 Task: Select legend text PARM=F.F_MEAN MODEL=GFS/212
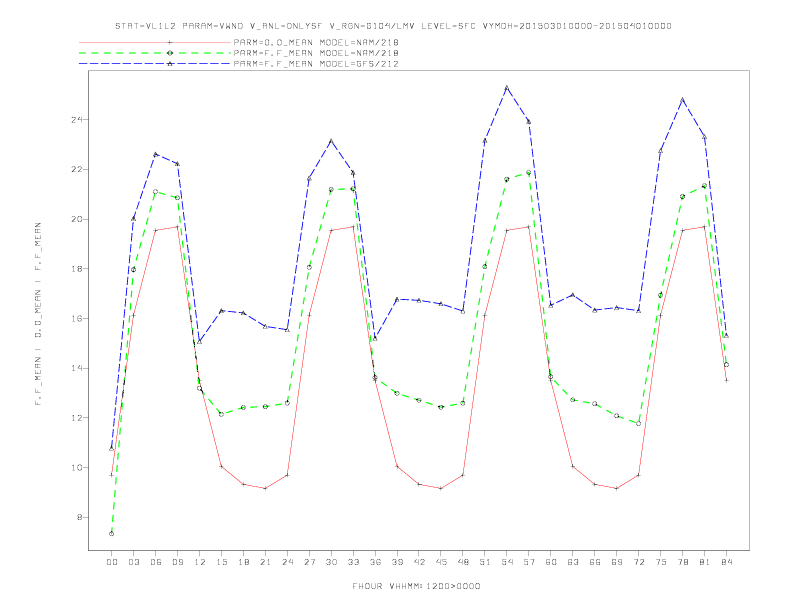click(x=316, y=64)
